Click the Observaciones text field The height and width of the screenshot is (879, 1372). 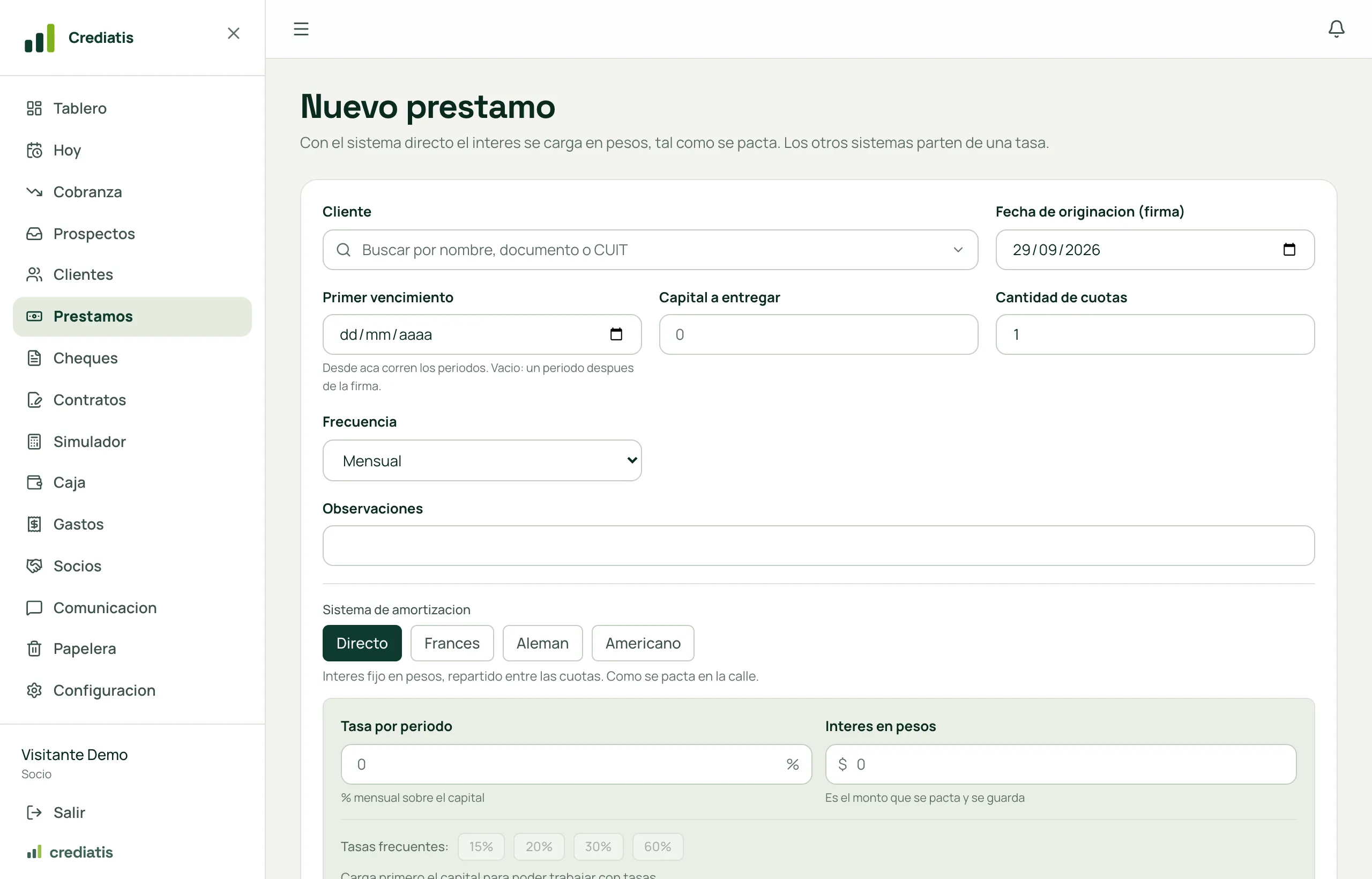coord(818,545)
